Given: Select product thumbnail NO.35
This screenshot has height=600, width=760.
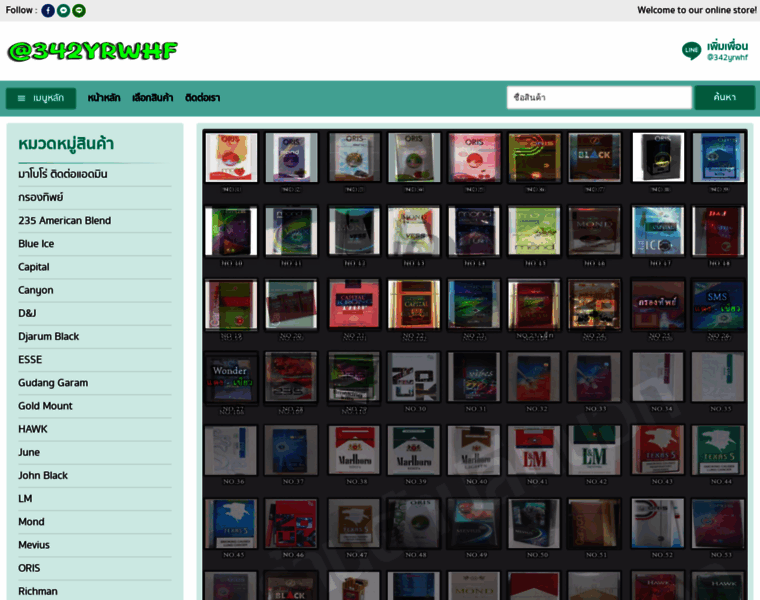Looking at the screenshot, I should point(718,378).
